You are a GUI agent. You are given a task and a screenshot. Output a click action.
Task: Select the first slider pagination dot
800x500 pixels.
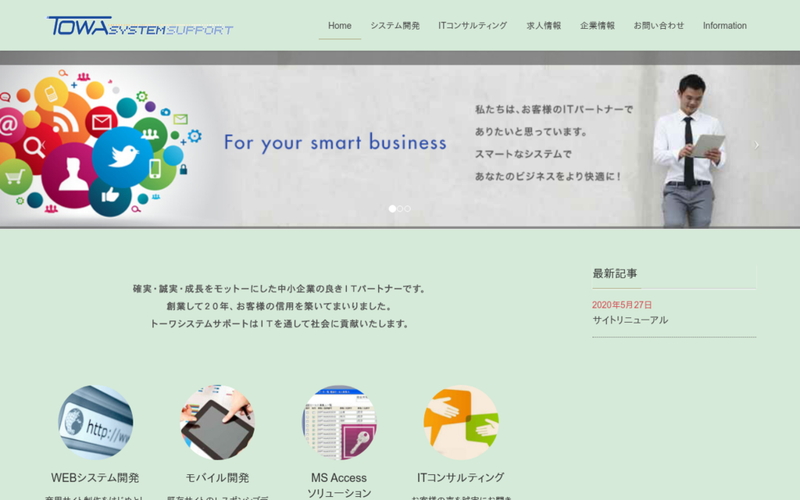(x=392, y=209)
